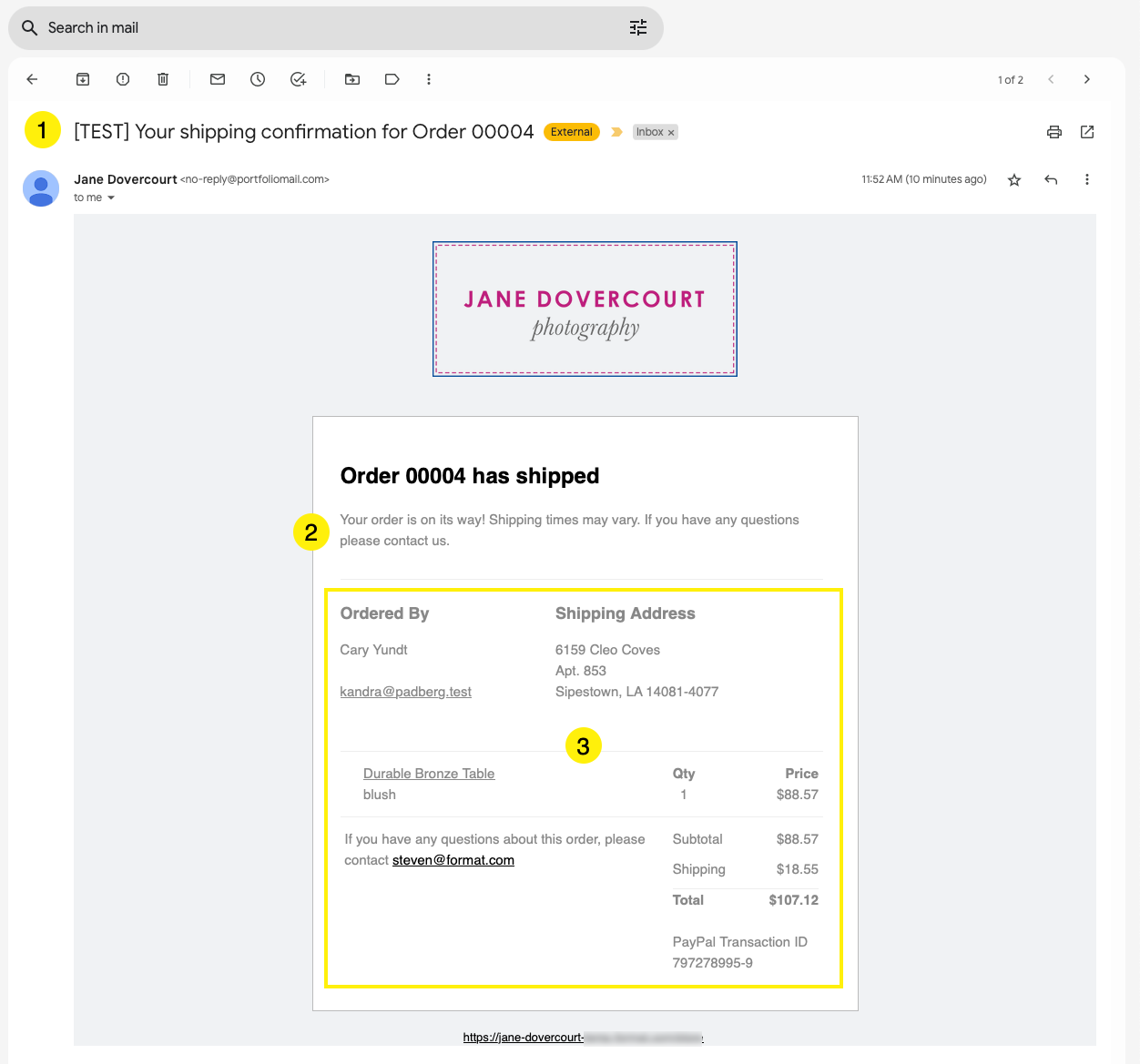The height and width of the screenshot is (1064, 1140).
Task: Add this email to Tasks
Action: tap(298, 79)
